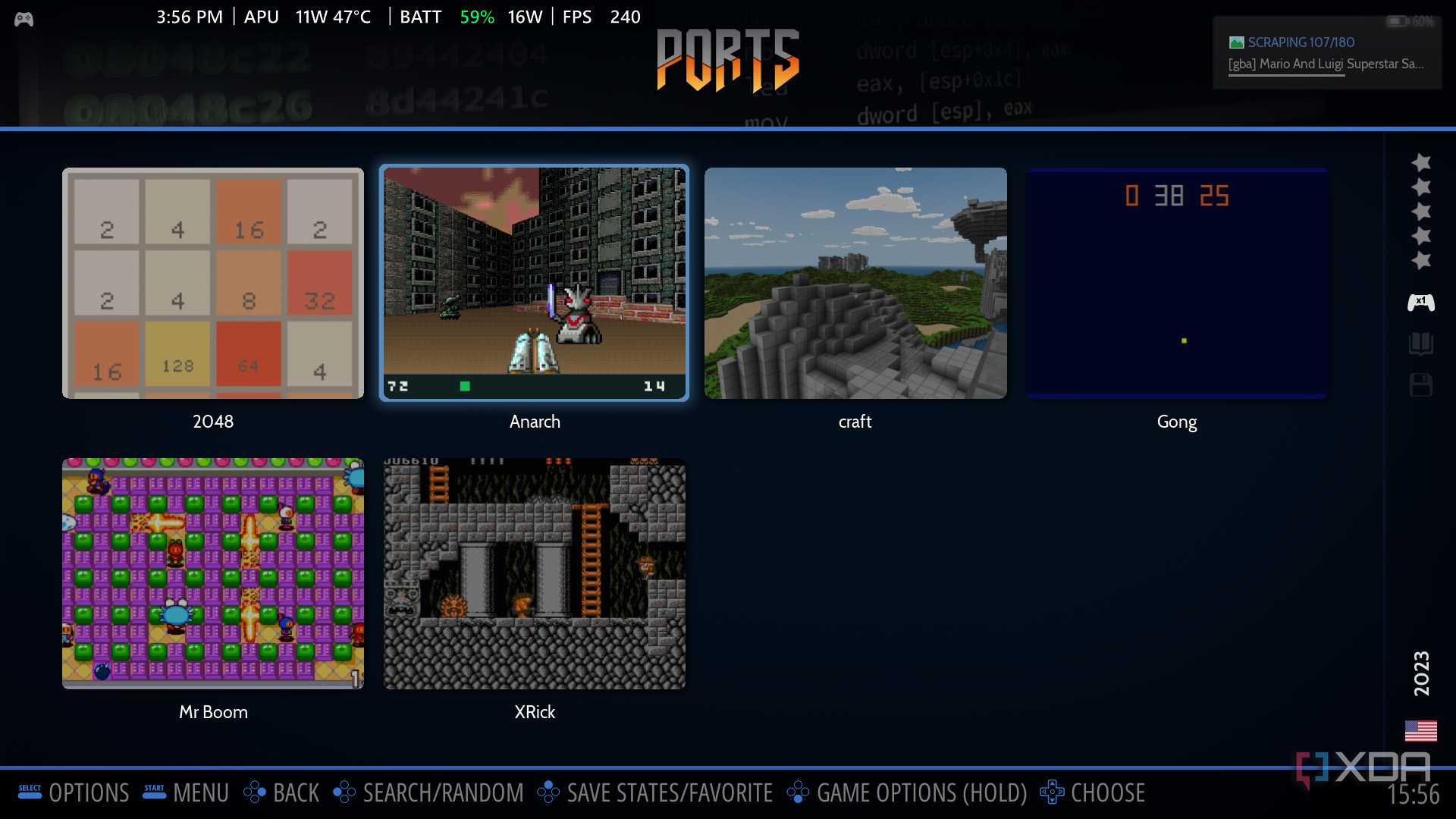Click SAVE STATES/FAVORITE in the help bar

(670, 793)
